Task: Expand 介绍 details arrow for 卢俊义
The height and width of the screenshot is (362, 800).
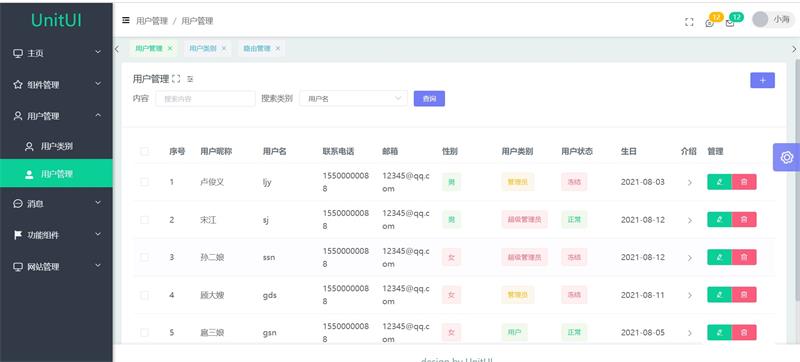Action: [x=689, y=183]
